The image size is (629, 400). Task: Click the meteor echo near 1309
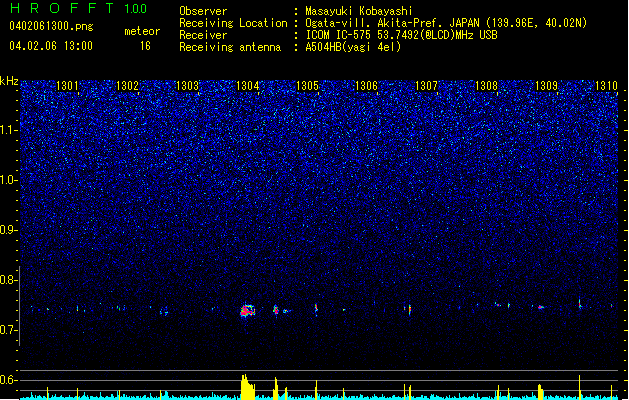coord(541,307)
